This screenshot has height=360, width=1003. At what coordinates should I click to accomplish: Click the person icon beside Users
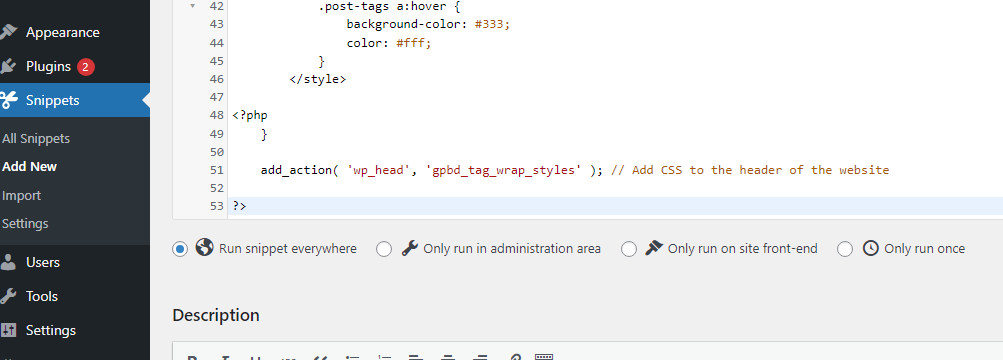8,262
